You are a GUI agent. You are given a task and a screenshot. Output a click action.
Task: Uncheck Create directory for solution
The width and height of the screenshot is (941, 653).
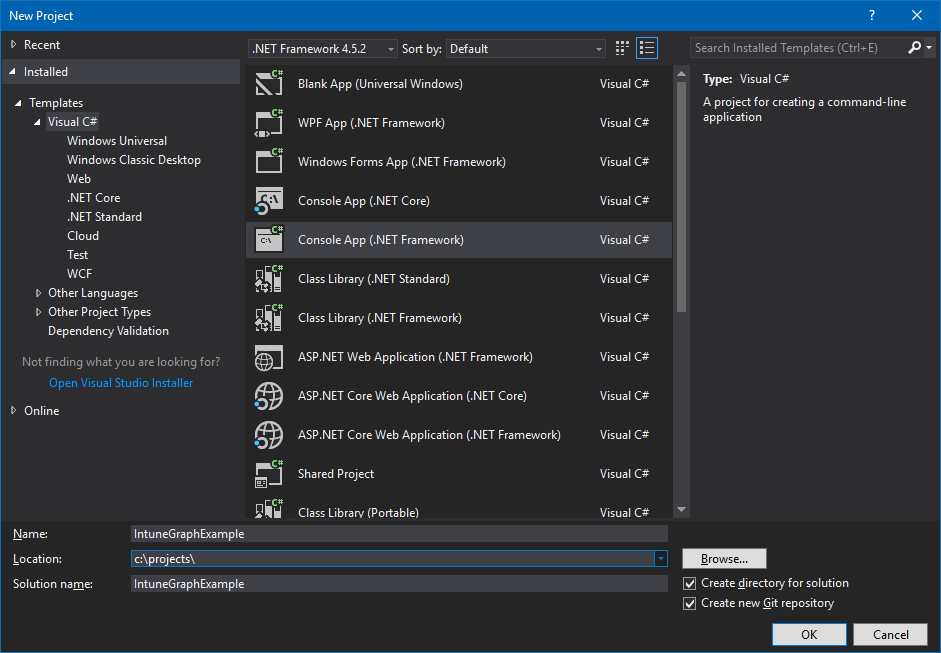[x=689, y=582]
